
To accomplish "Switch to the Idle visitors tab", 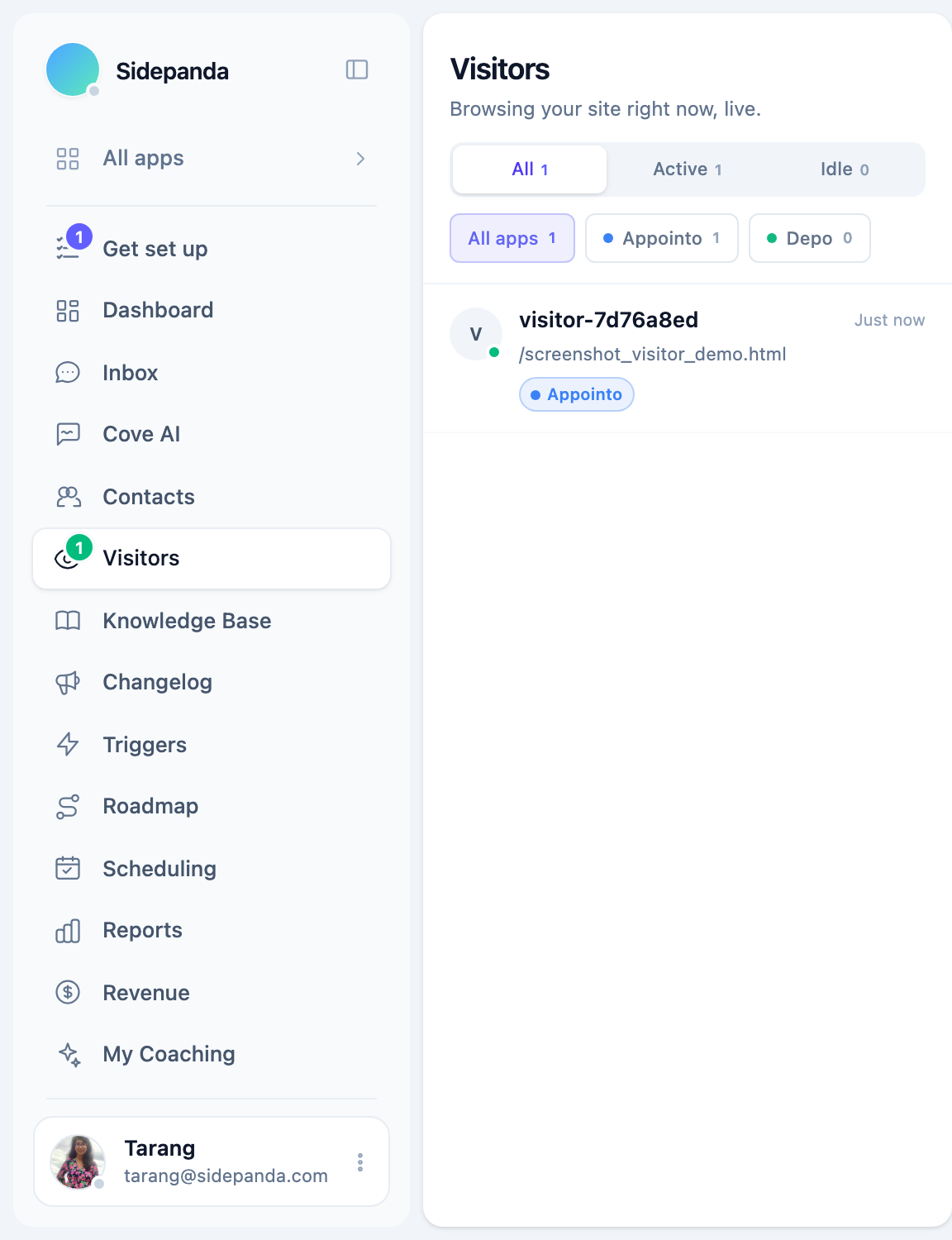I will pos(845,169).
